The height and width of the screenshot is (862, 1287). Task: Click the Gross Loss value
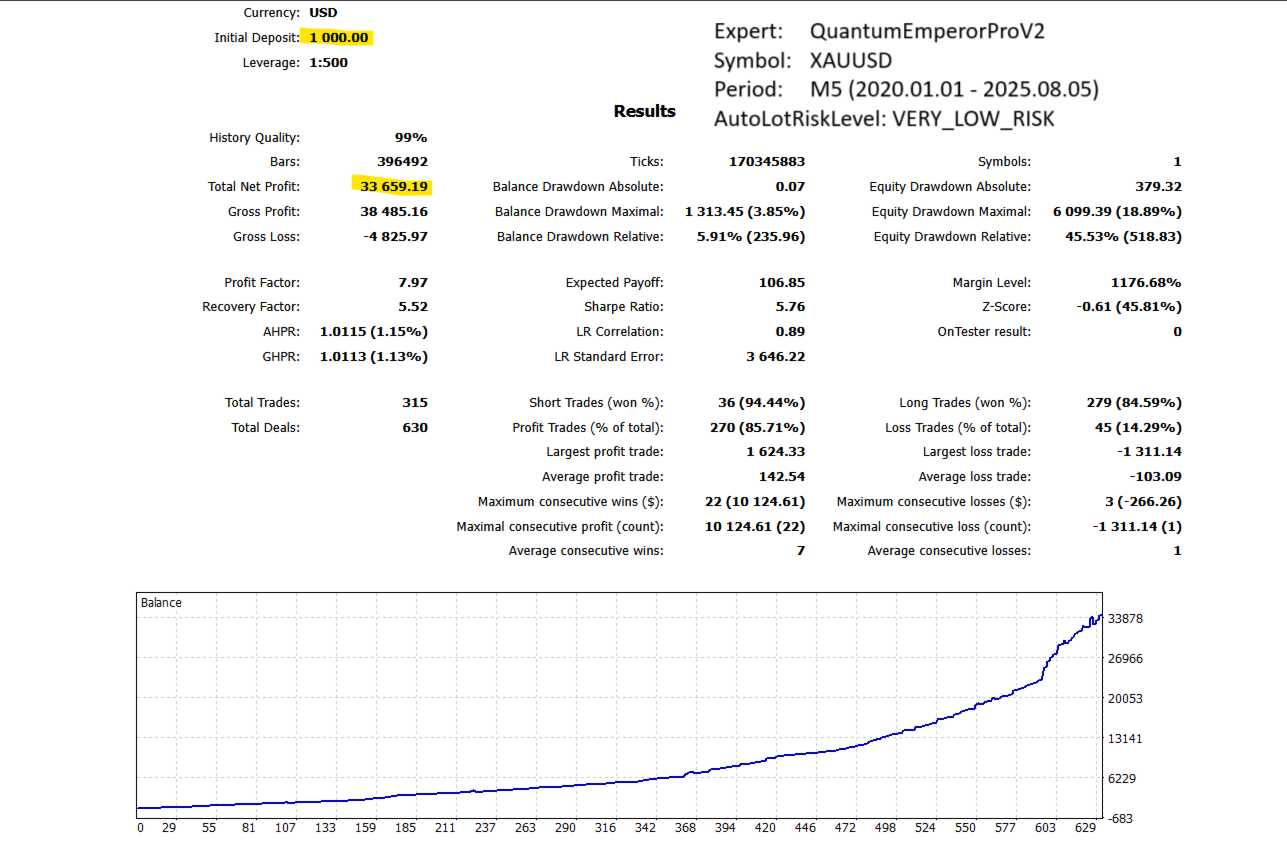(398, 237)
